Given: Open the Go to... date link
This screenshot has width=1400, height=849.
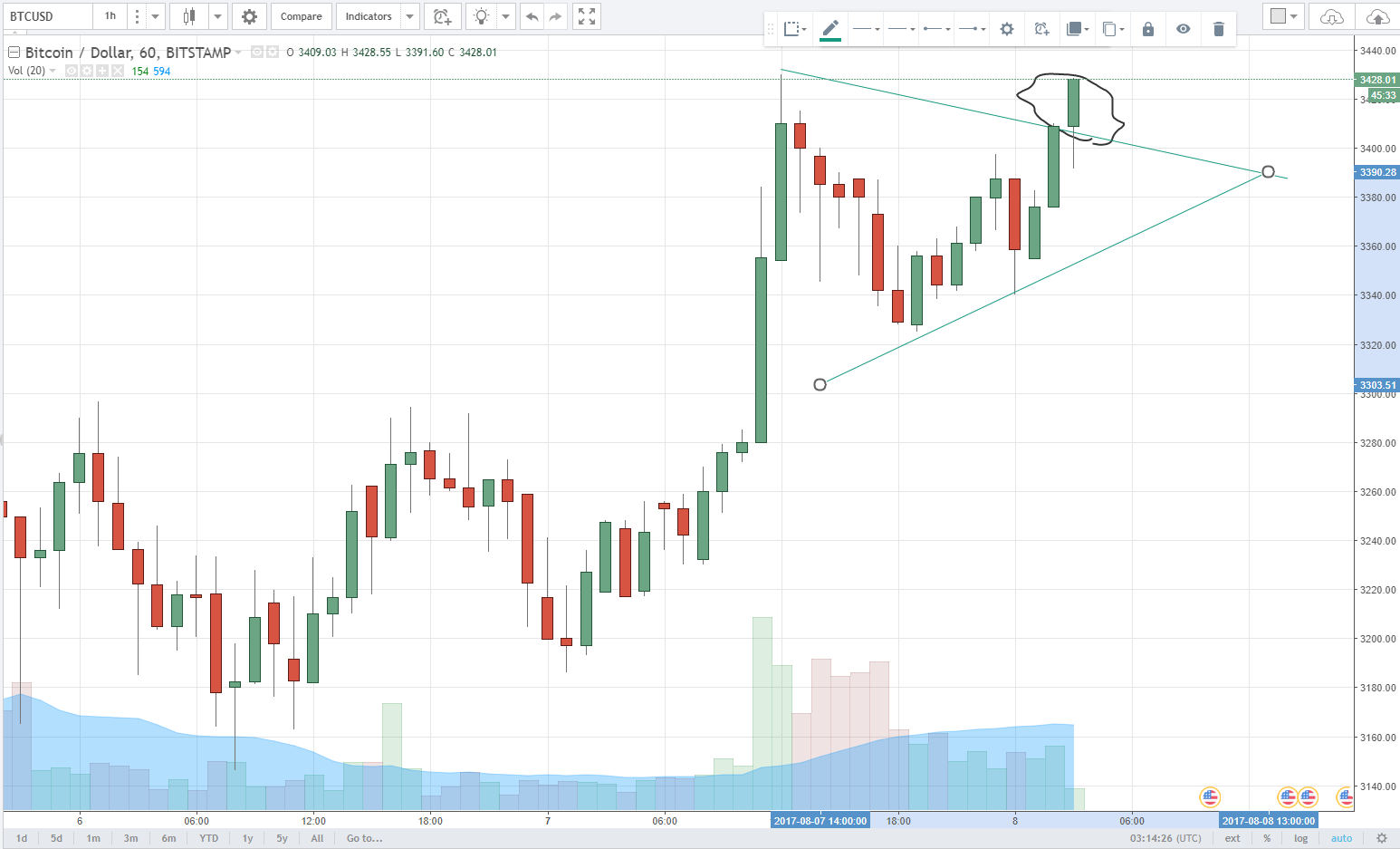Looking at the screenshot, I should tap(364, 838).
